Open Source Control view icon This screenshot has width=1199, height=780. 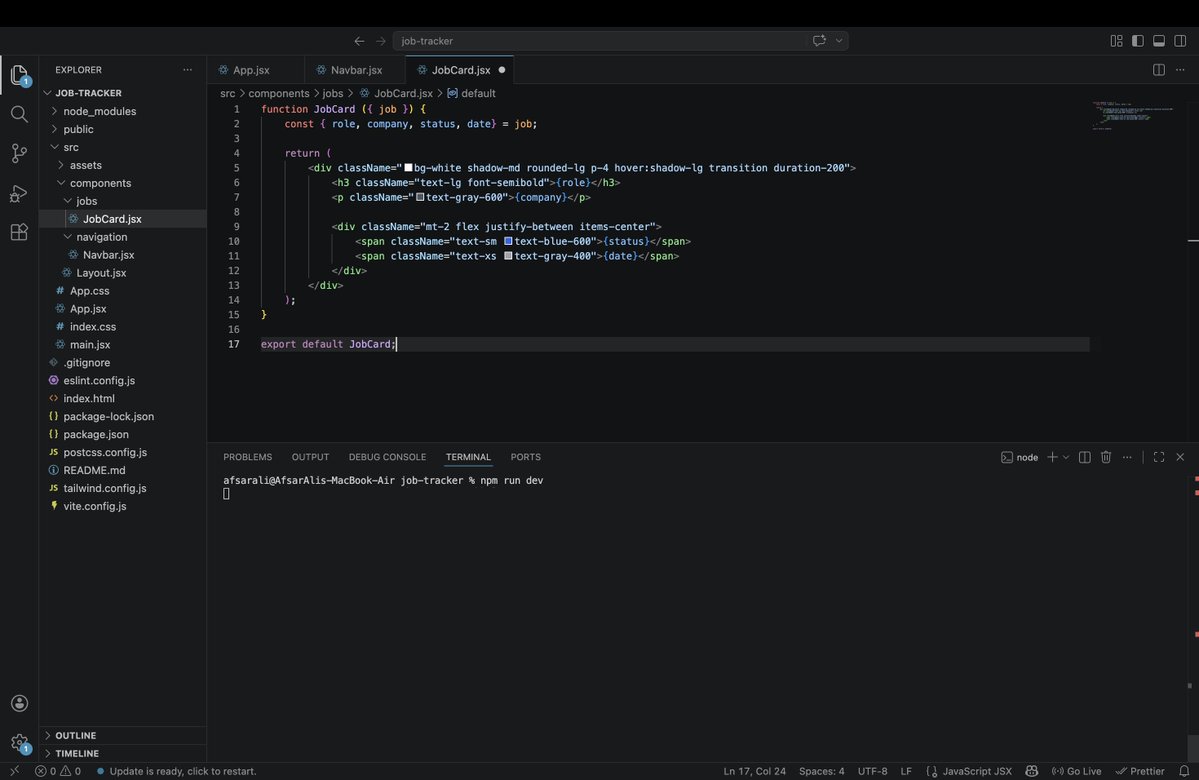coord(19,154)
